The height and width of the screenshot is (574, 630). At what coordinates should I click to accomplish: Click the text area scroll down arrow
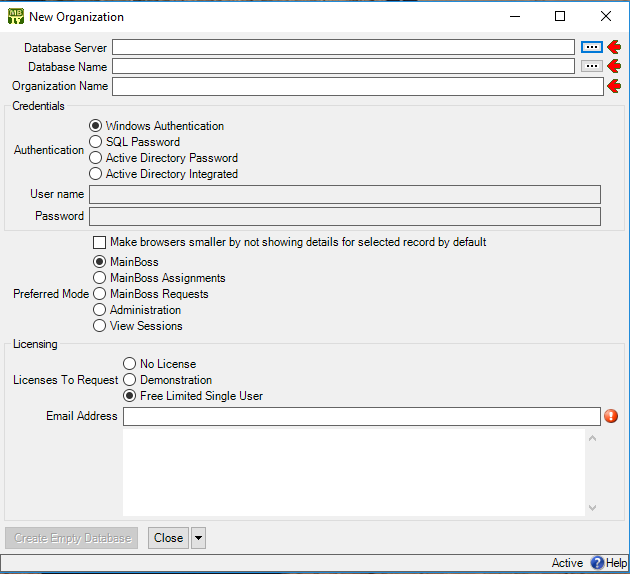[592, 508]
